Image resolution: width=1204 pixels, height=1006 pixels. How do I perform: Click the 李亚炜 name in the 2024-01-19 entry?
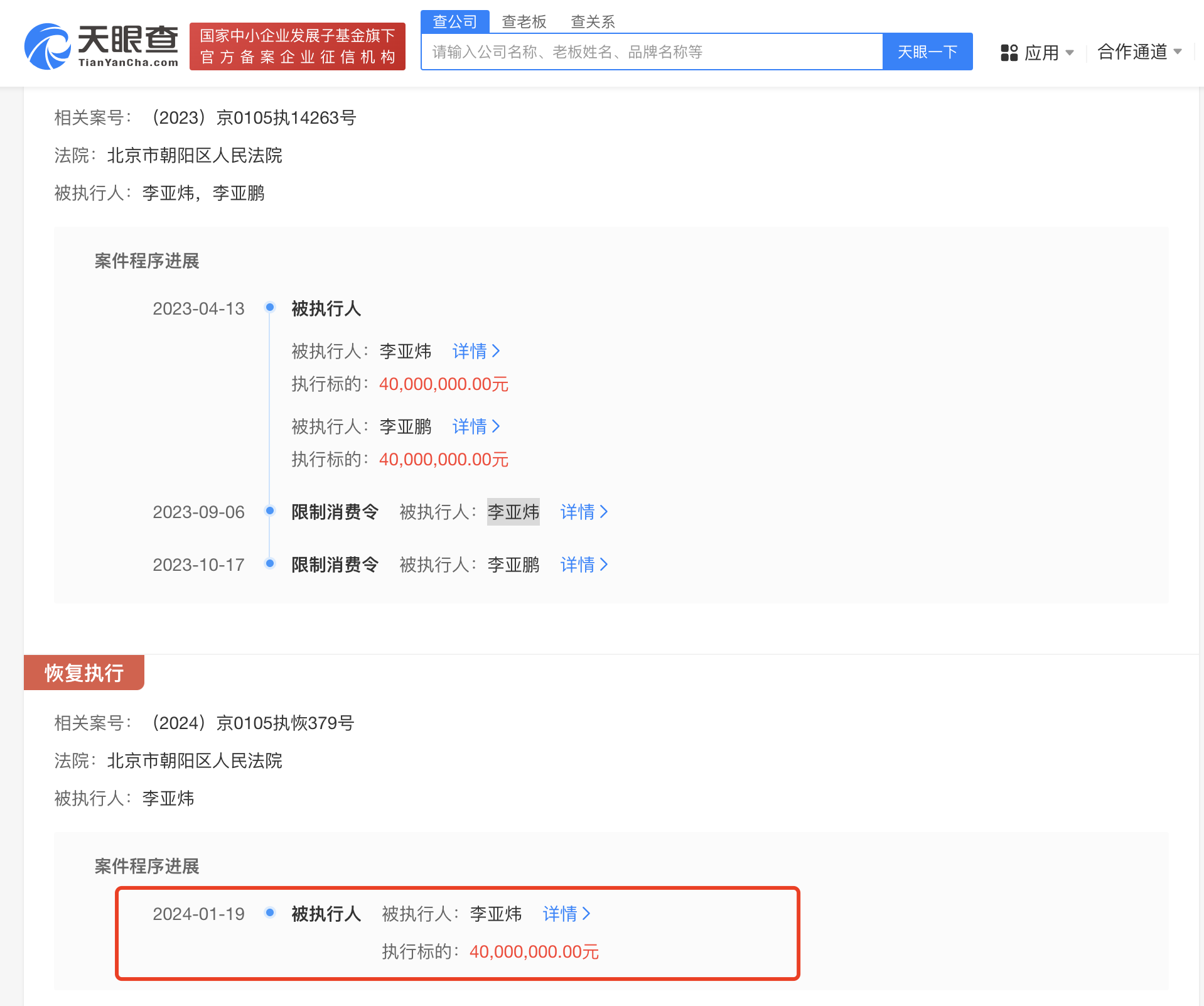click(x=496, y=914)
